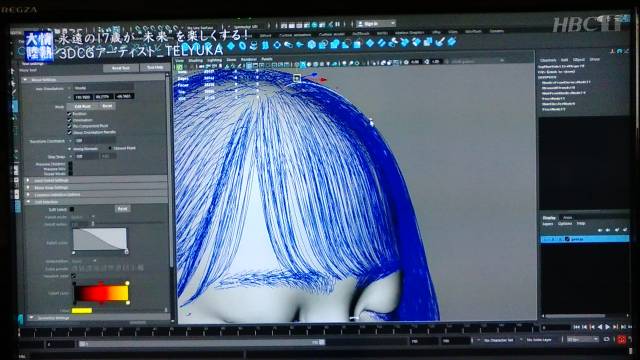
Task: Open the Layers menu in Layer Editor
Action: [548, 224]
